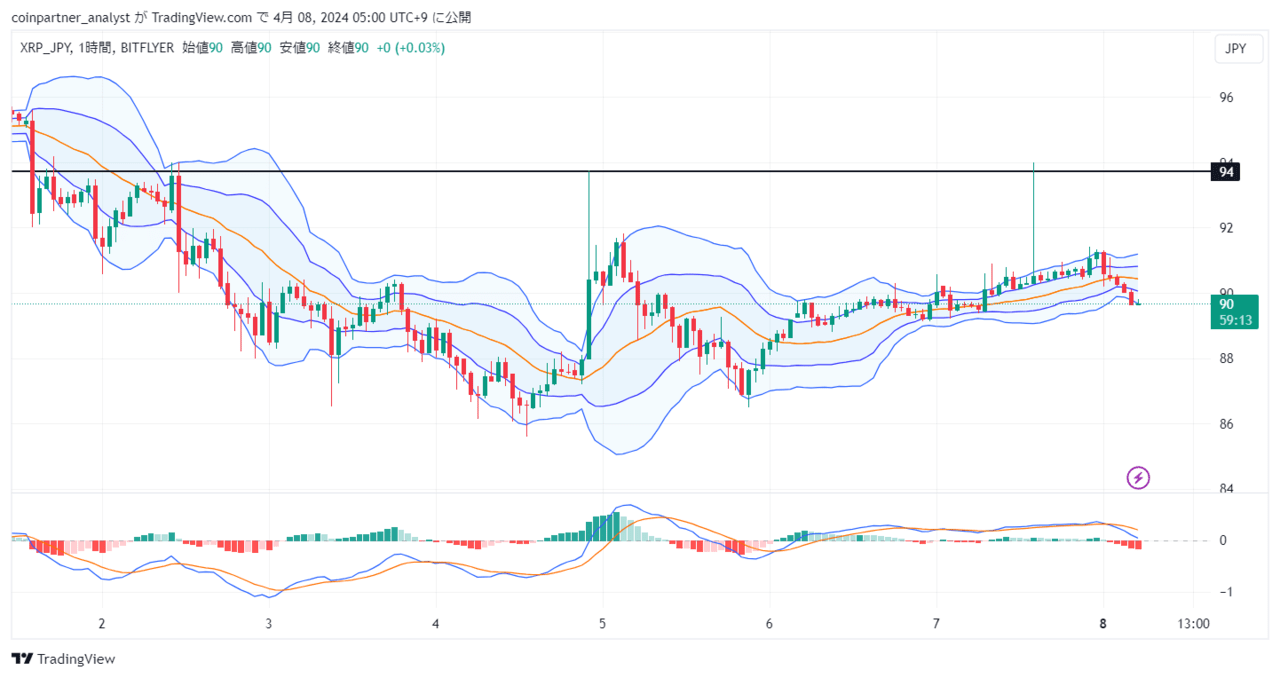Click date marker 8 on the time axis
This screenshot has height=678, width=1280.
[x=1103, y=623]
